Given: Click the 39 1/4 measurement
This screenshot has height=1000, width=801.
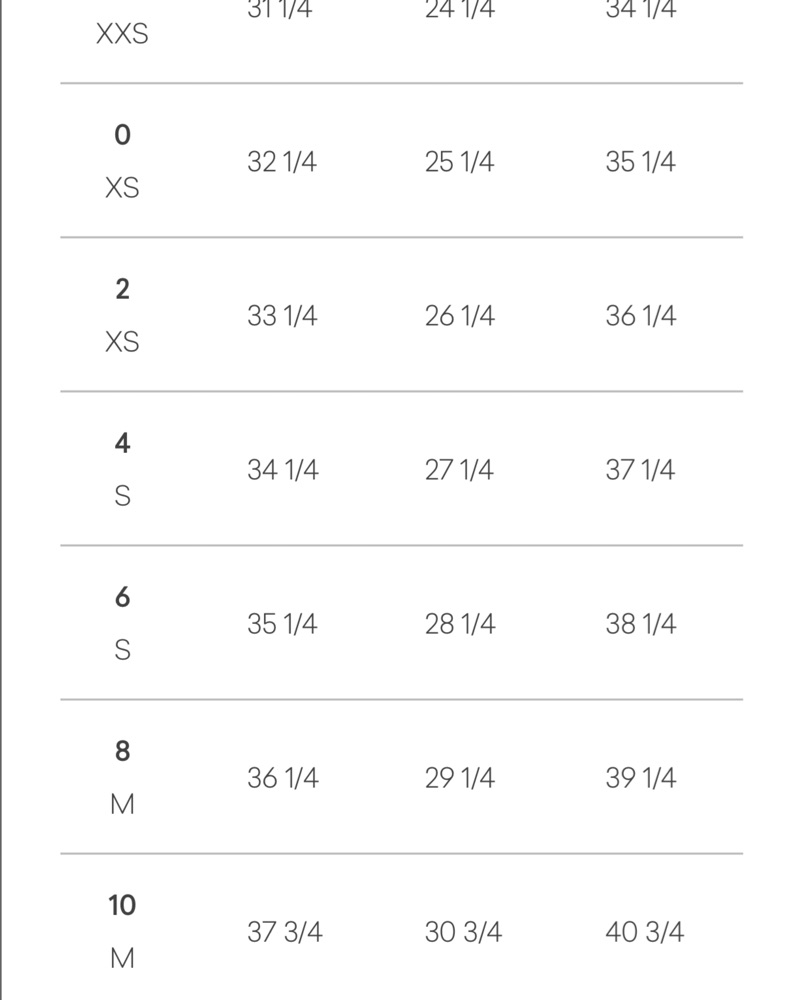Looking at the screenshot, I should [x=640, y=778].
